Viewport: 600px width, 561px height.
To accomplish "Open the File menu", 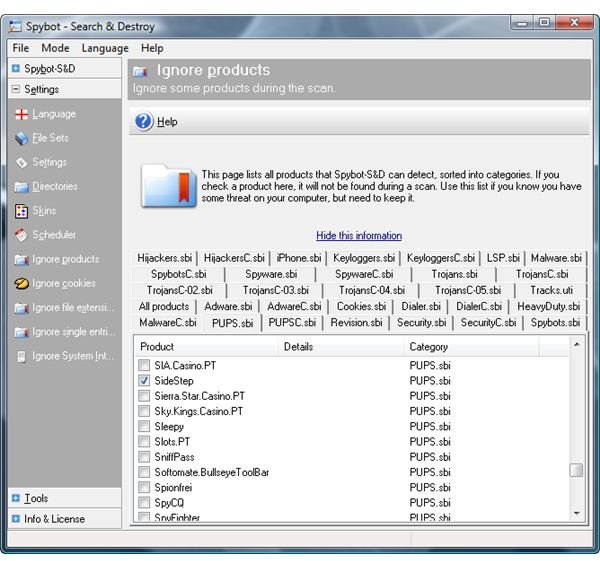I will 21,48.
